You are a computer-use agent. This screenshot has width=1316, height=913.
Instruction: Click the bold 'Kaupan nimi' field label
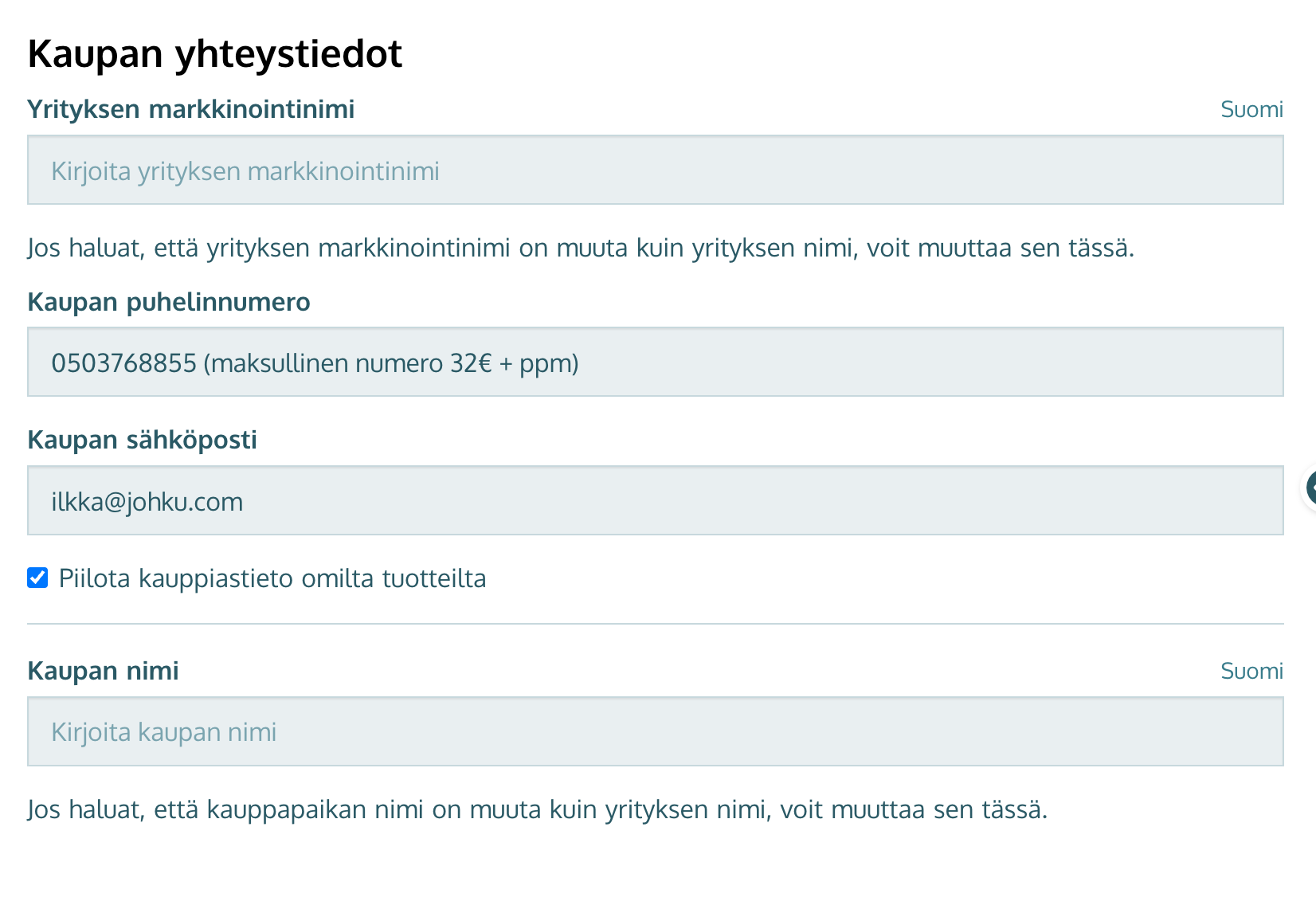point(103,671)
